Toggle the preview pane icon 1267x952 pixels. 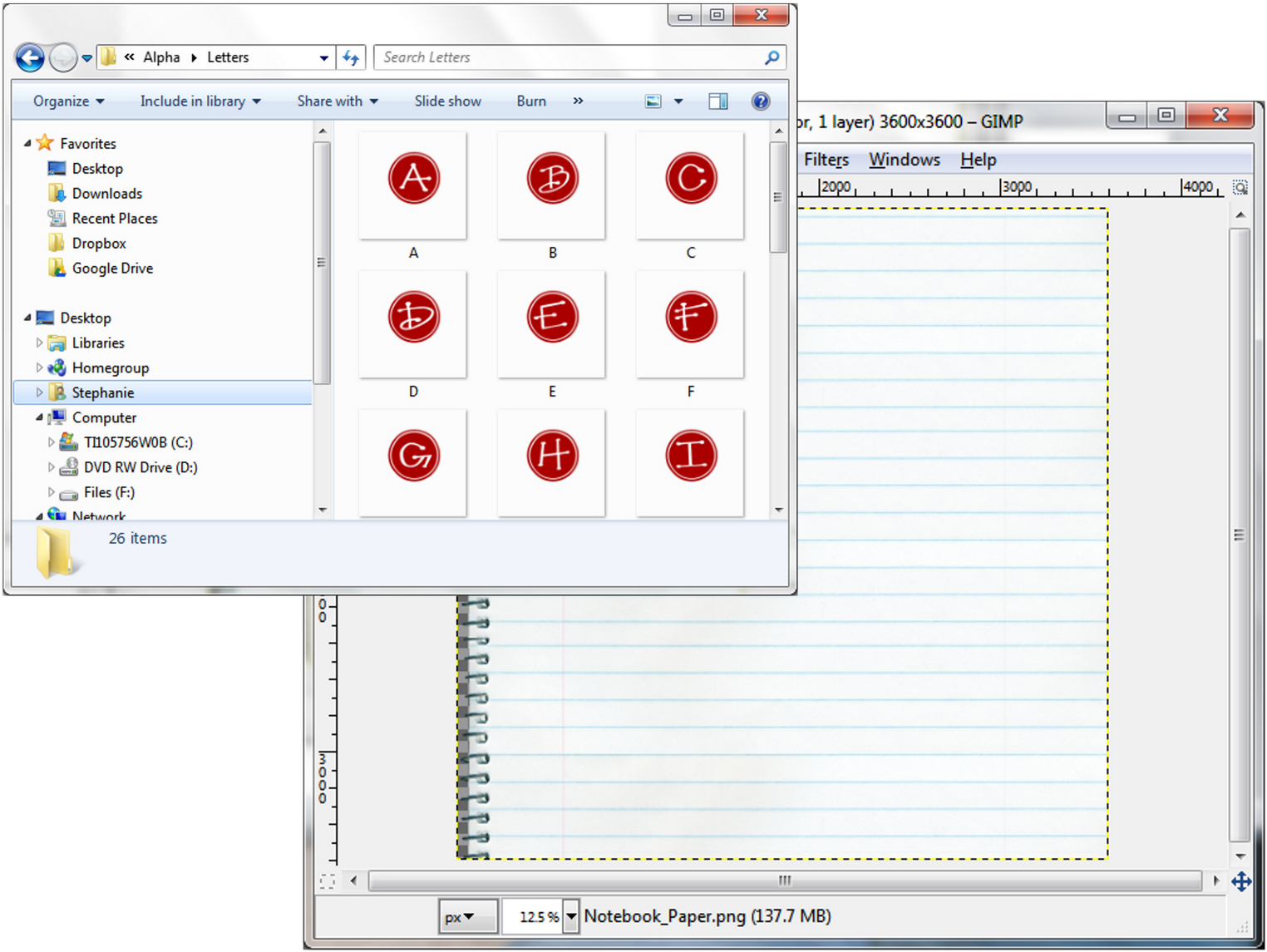(x=717, y=101)
